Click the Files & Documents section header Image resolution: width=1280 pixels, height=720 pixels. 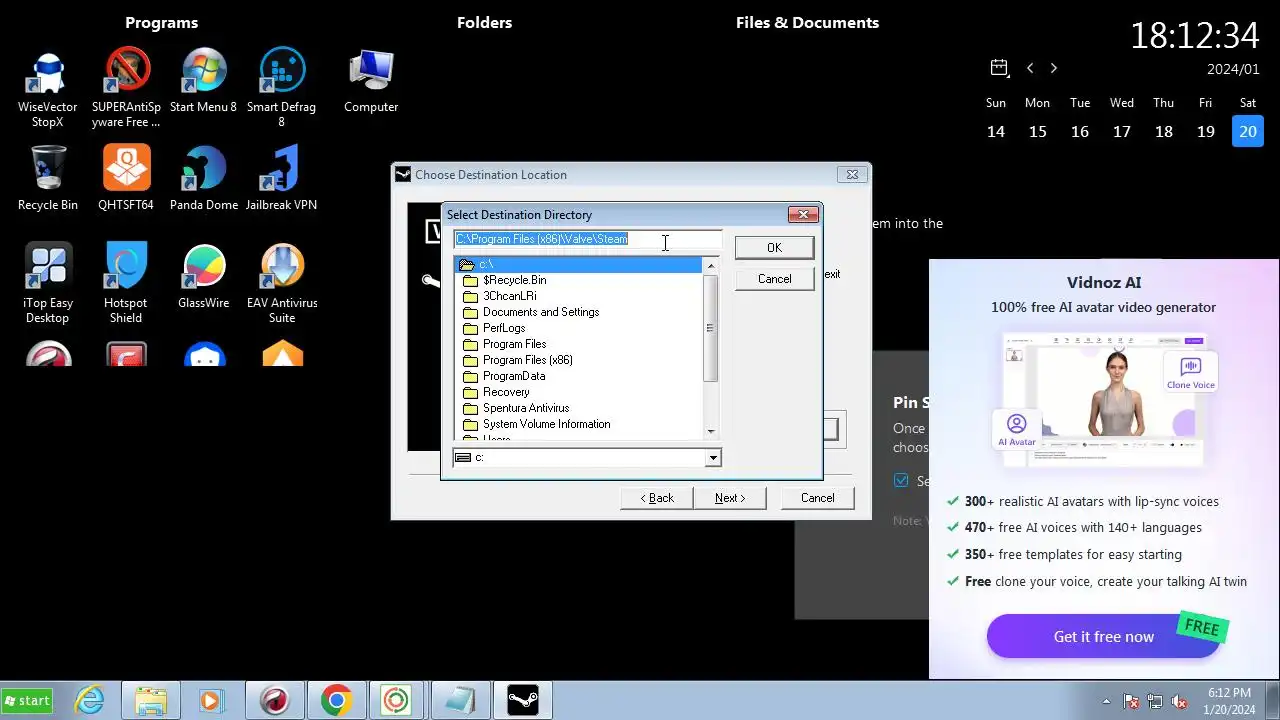(807, 22)
